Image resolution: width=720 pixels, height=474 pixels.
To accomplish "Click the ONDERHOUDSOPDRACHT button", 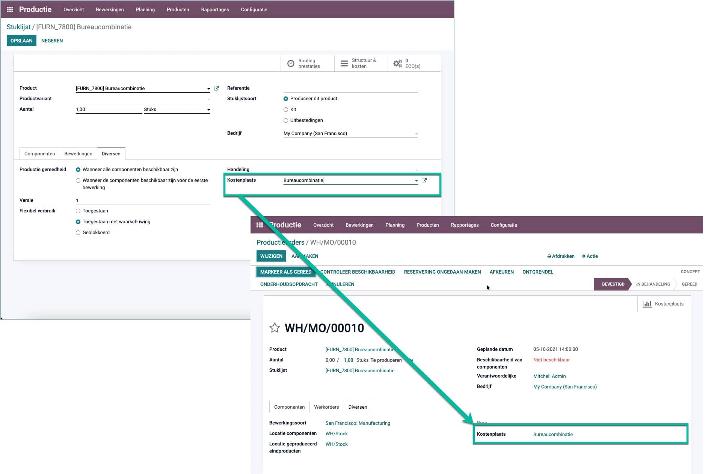I will 289,284.
